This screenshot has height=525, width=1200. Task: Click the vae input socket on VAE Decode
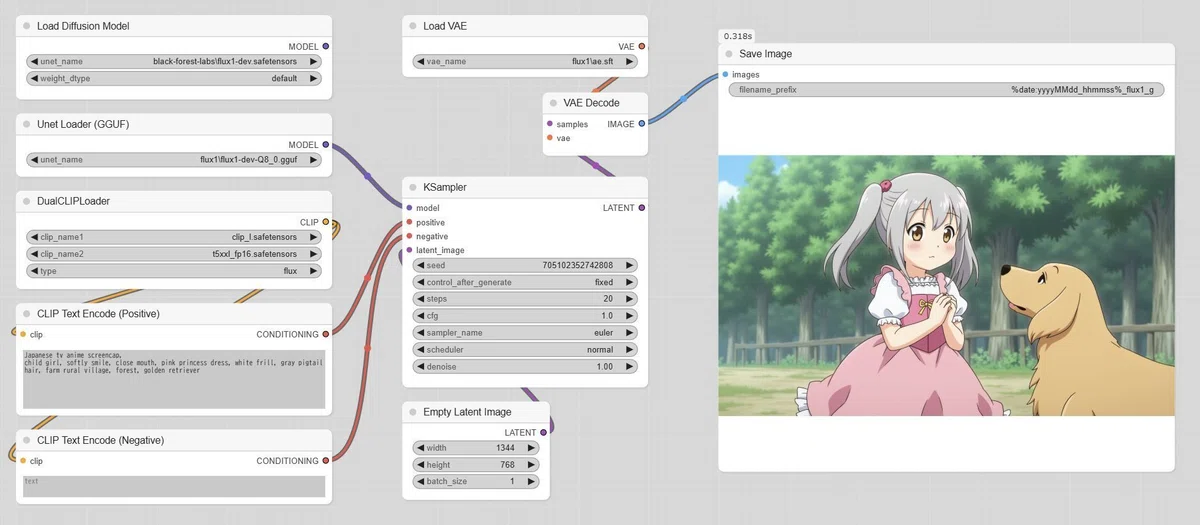[550, 138]
